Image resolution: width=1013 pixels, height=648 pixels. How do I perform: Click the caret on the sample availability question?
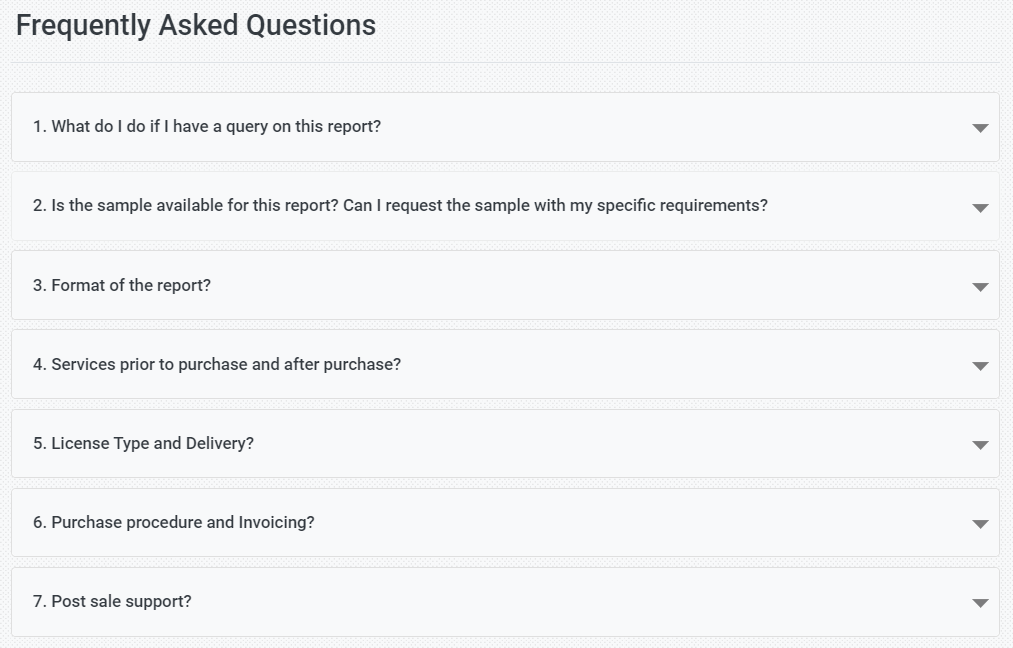(x=980, y=208)
